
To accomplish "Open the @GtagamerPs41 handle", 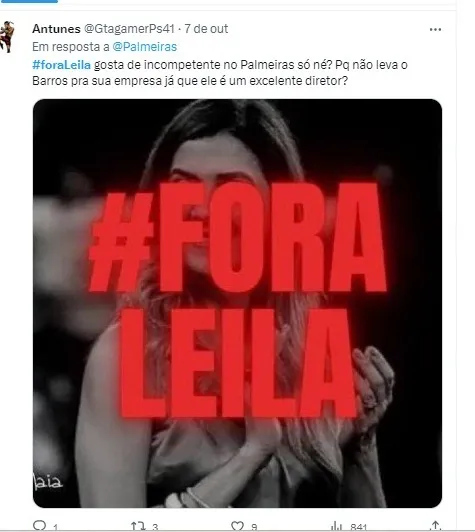I will pyautogui.click(x=129, y=29).
